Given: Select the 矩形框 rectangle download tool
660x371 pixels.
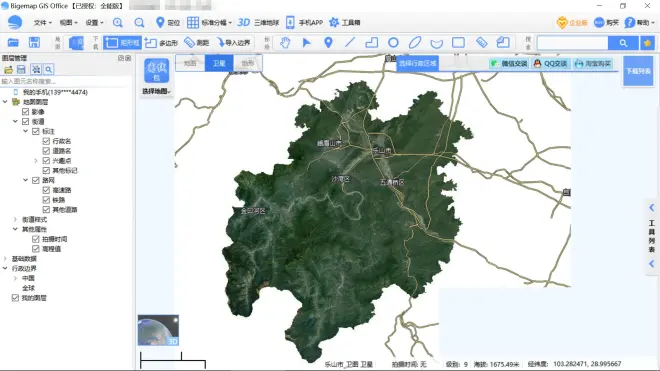Looking at the screenshot, I should coord(122,43).
